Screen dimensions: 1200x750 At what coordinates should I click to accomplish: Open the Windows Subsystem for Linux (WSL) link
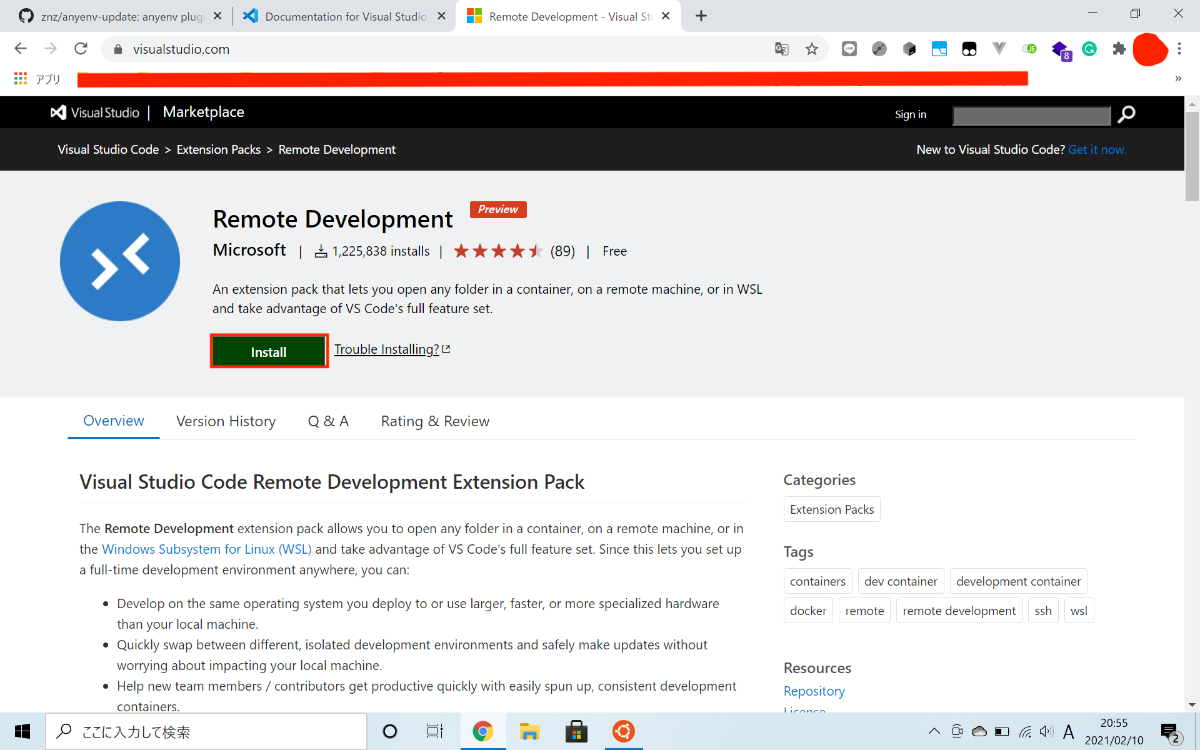pos(207,549)
